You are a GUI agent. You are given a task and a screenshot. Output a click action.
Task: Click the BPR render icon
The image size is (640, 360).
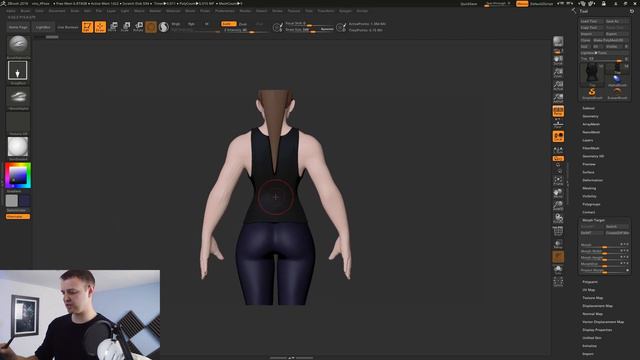558,41
